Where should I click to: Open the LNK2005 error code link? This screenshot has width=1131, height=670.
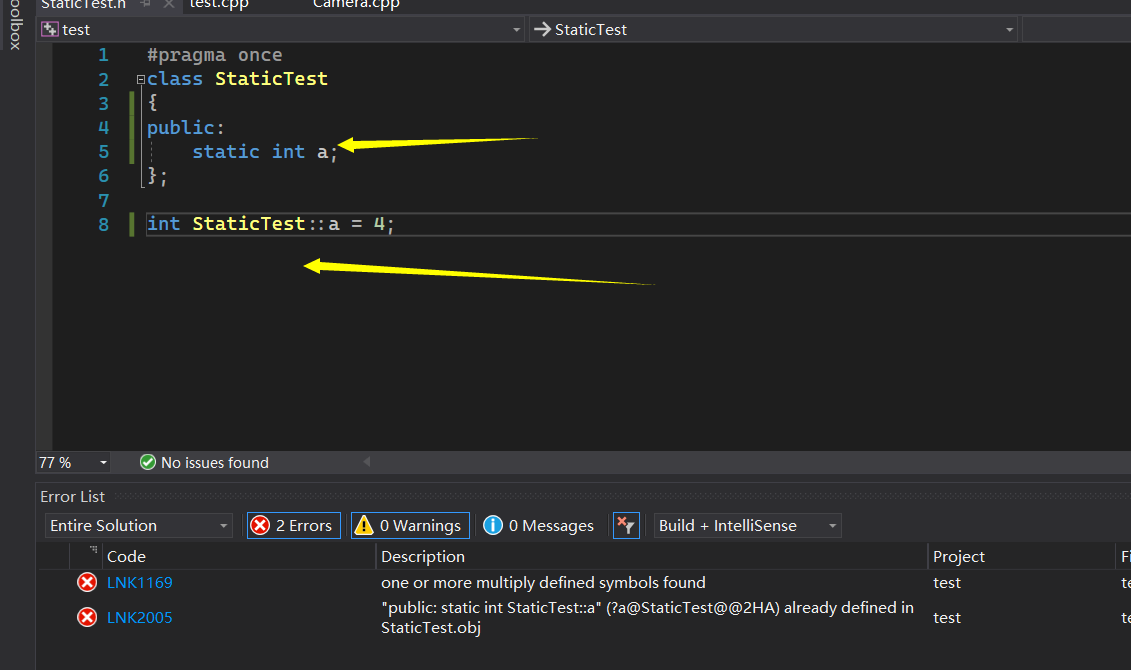[140, 618]
